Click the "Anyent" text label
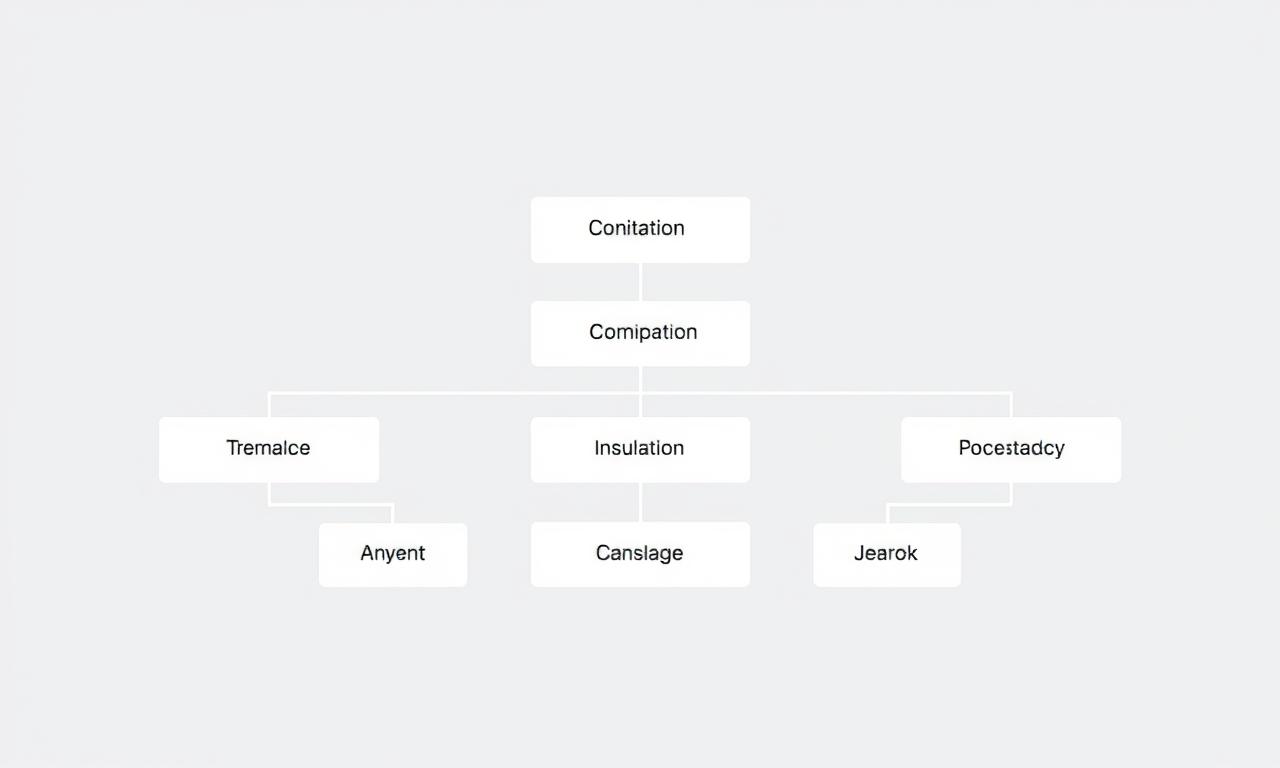1280x768 pixels. point(392,553)
